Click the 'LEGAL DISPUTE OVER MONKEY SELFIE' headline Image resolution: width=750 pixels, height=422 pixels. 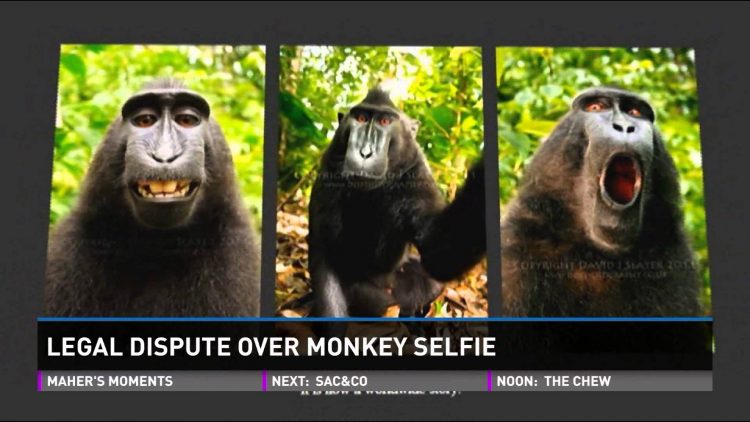coord(271,347)
